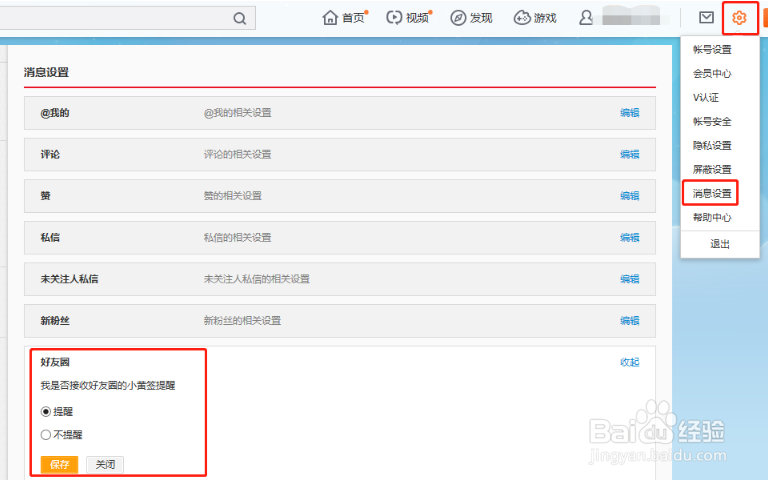
Task: Select the 不提醒 radio button
Action: pos(46,434)
